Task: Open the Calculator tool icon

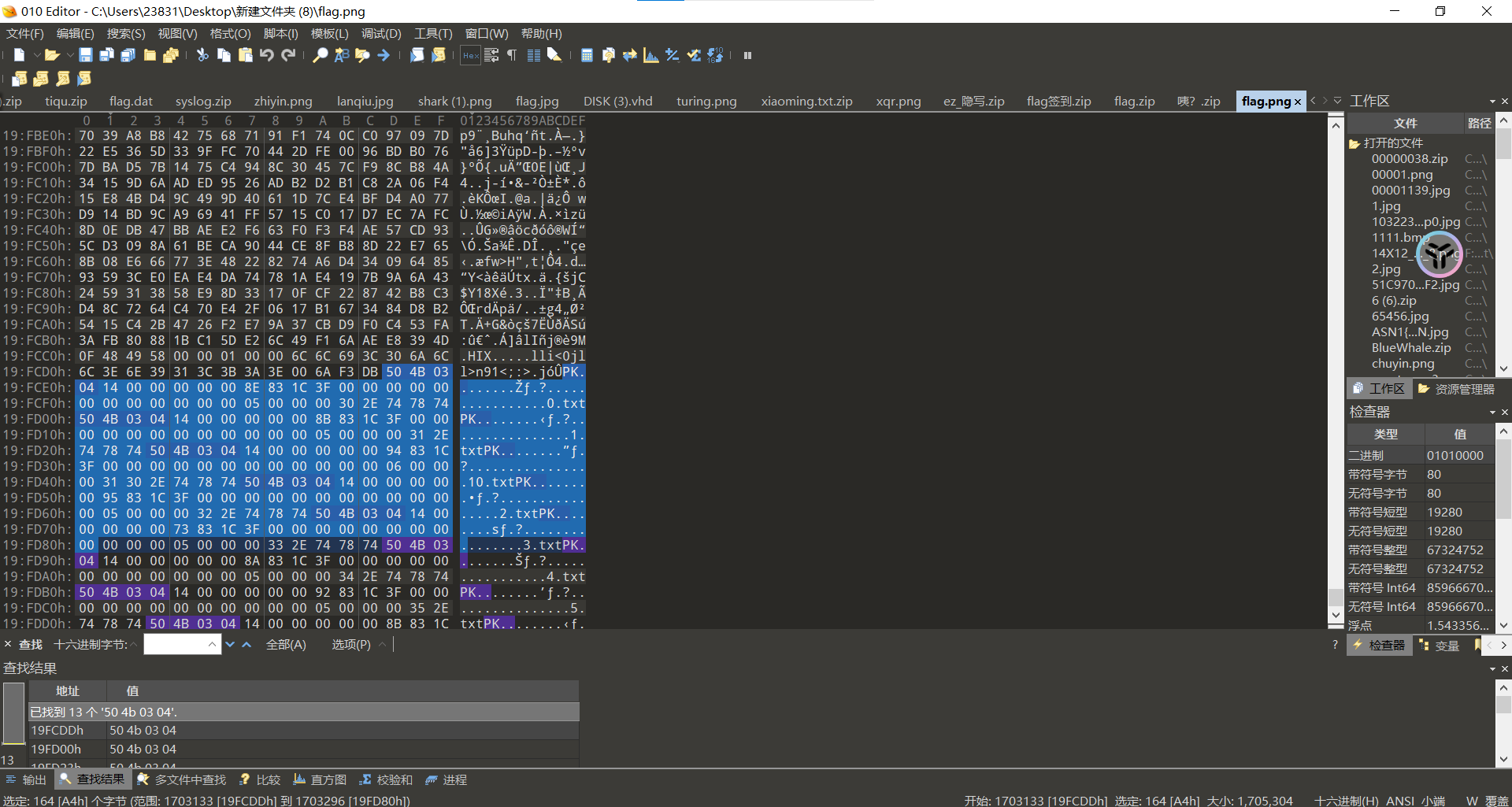Action: 587,55
